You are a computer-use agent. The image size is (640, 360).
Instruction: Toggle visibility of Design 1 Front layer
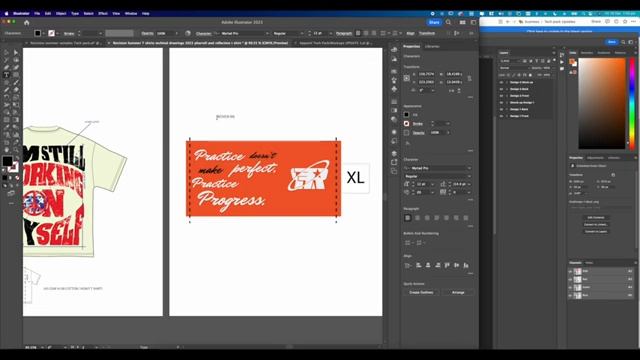[x=501, y=116]
